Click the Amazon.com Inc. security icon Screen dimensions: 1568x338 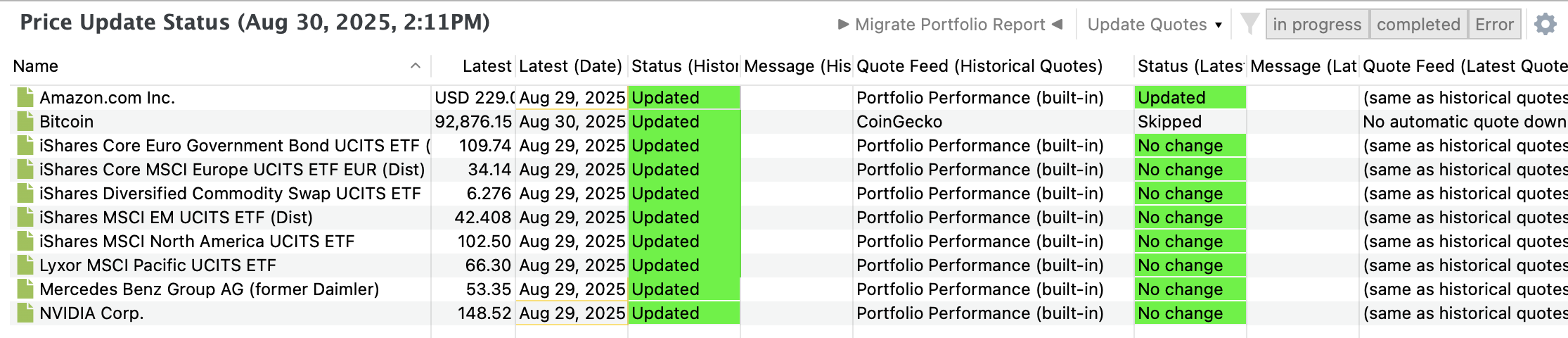point(26,98)
